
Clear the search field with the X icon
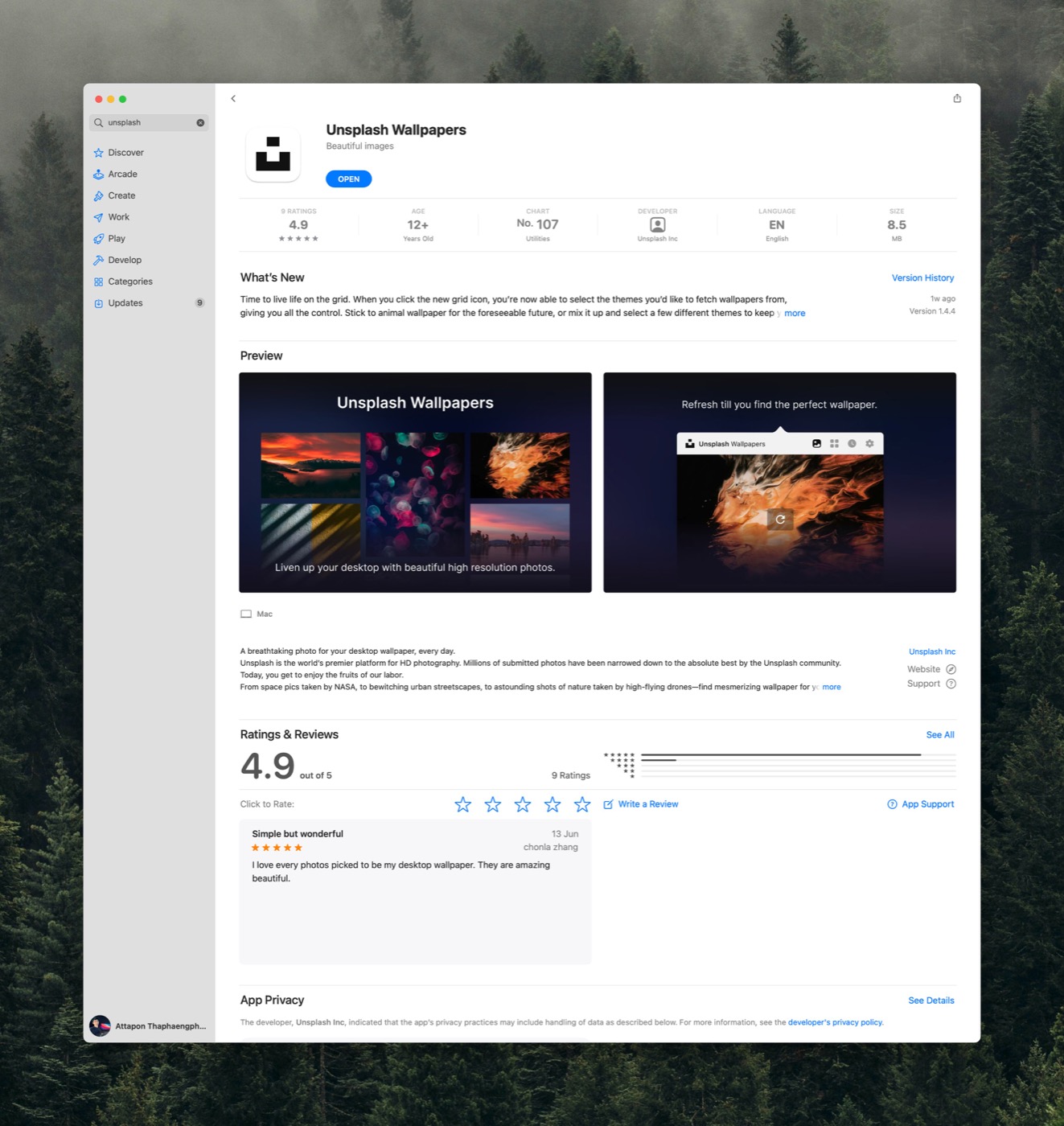tap(200, 123)
